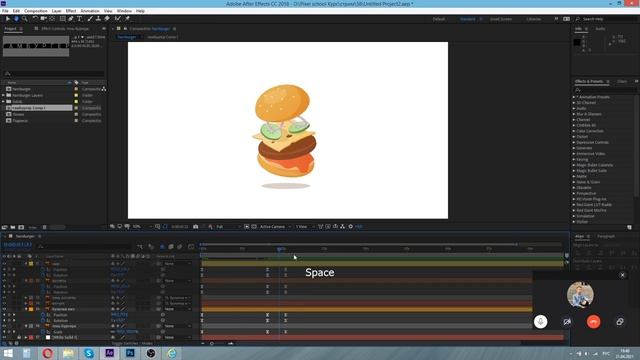Screen dimensions: 640x360
Task: Switch to Small Screen workspace
Action: 501,19
